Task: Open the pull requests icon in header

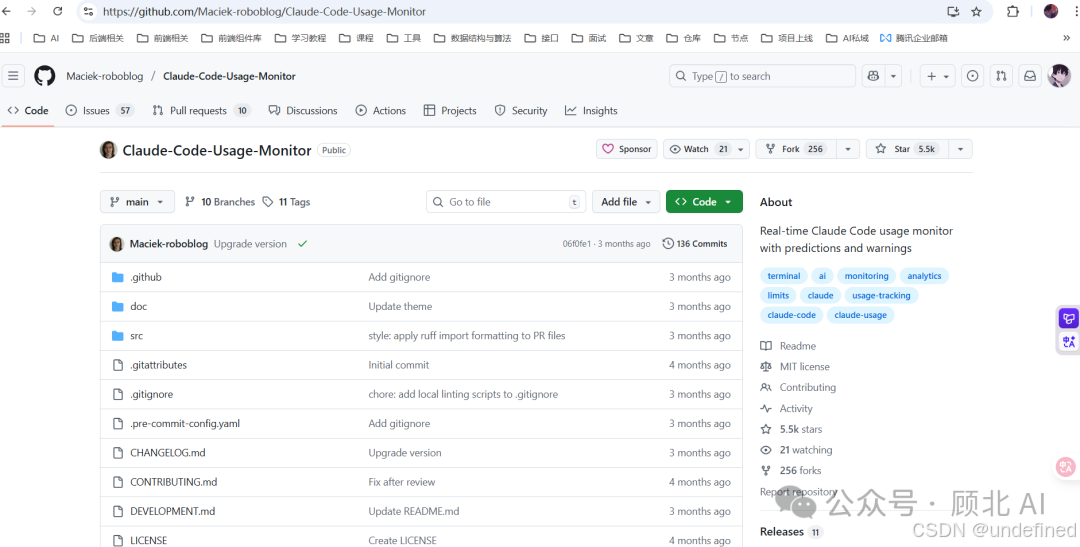Action: click(x=1001, y=76)
